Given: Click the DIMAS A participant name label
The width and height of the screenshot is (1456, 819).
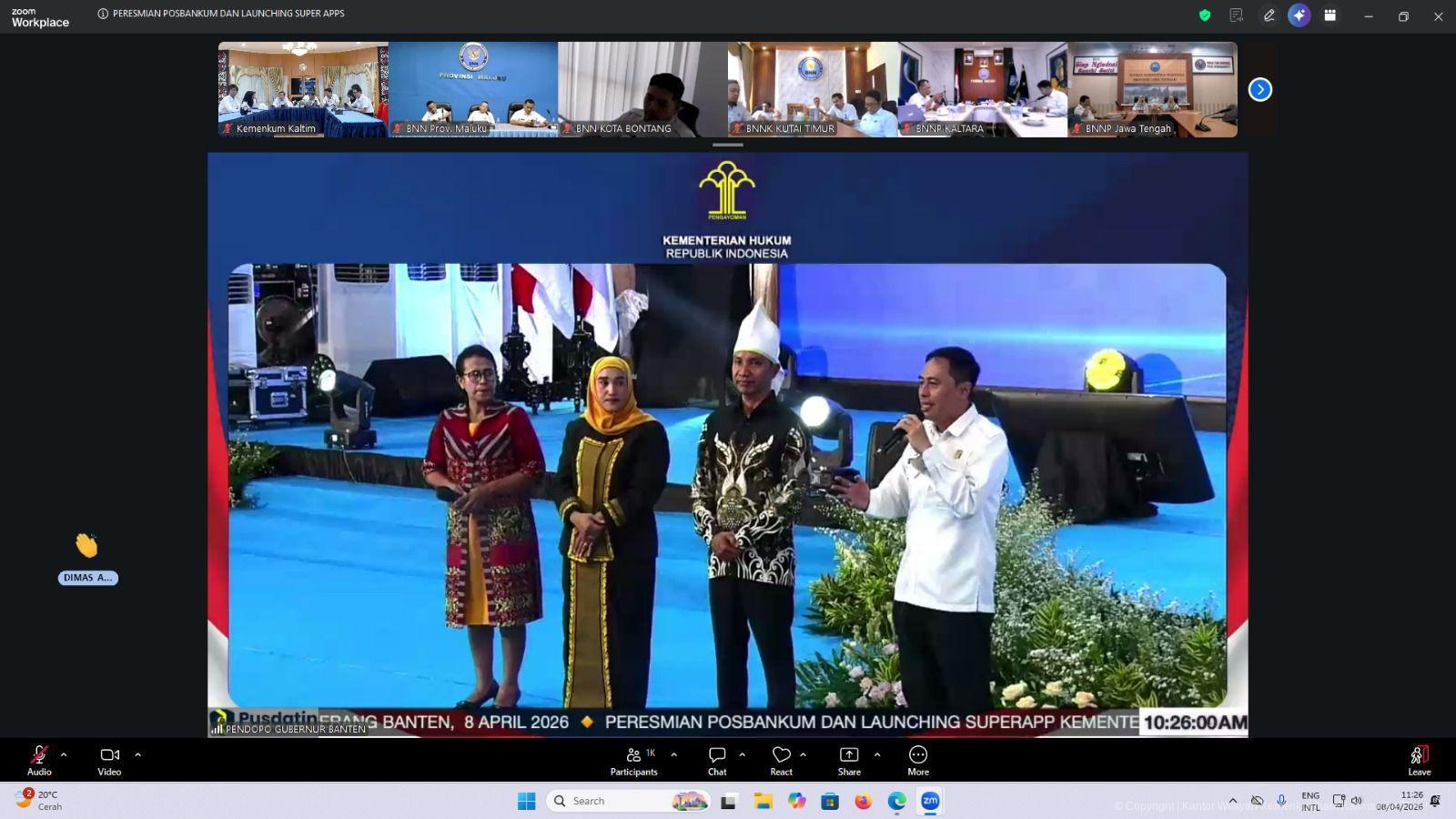Looking at the screenshot, I should tap(87, 577).
